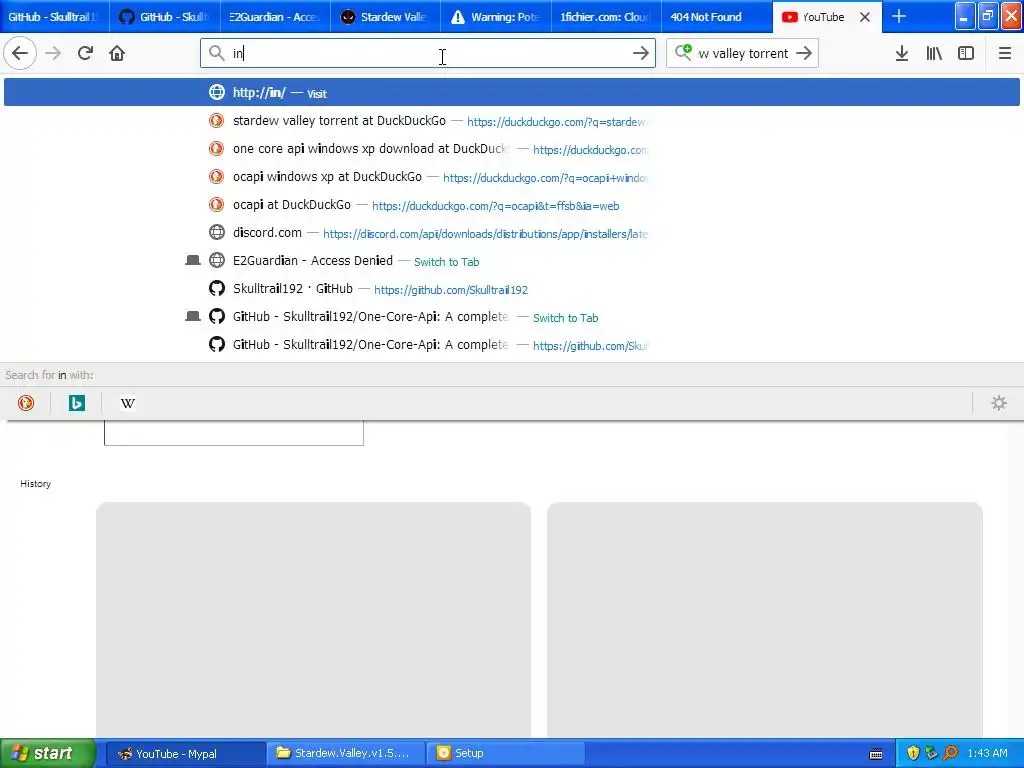Click the search engine icon in search box

pyautogui.click(x=683, y=52)
